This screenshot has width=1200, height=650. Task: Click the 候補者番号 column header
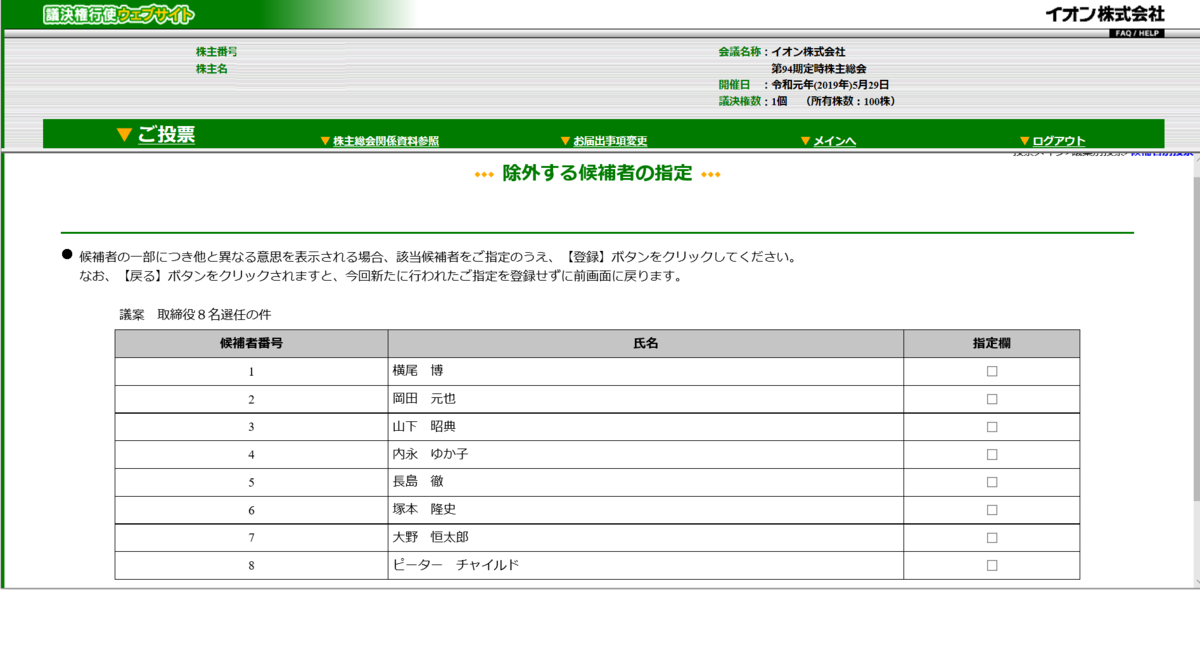point(251,343)
